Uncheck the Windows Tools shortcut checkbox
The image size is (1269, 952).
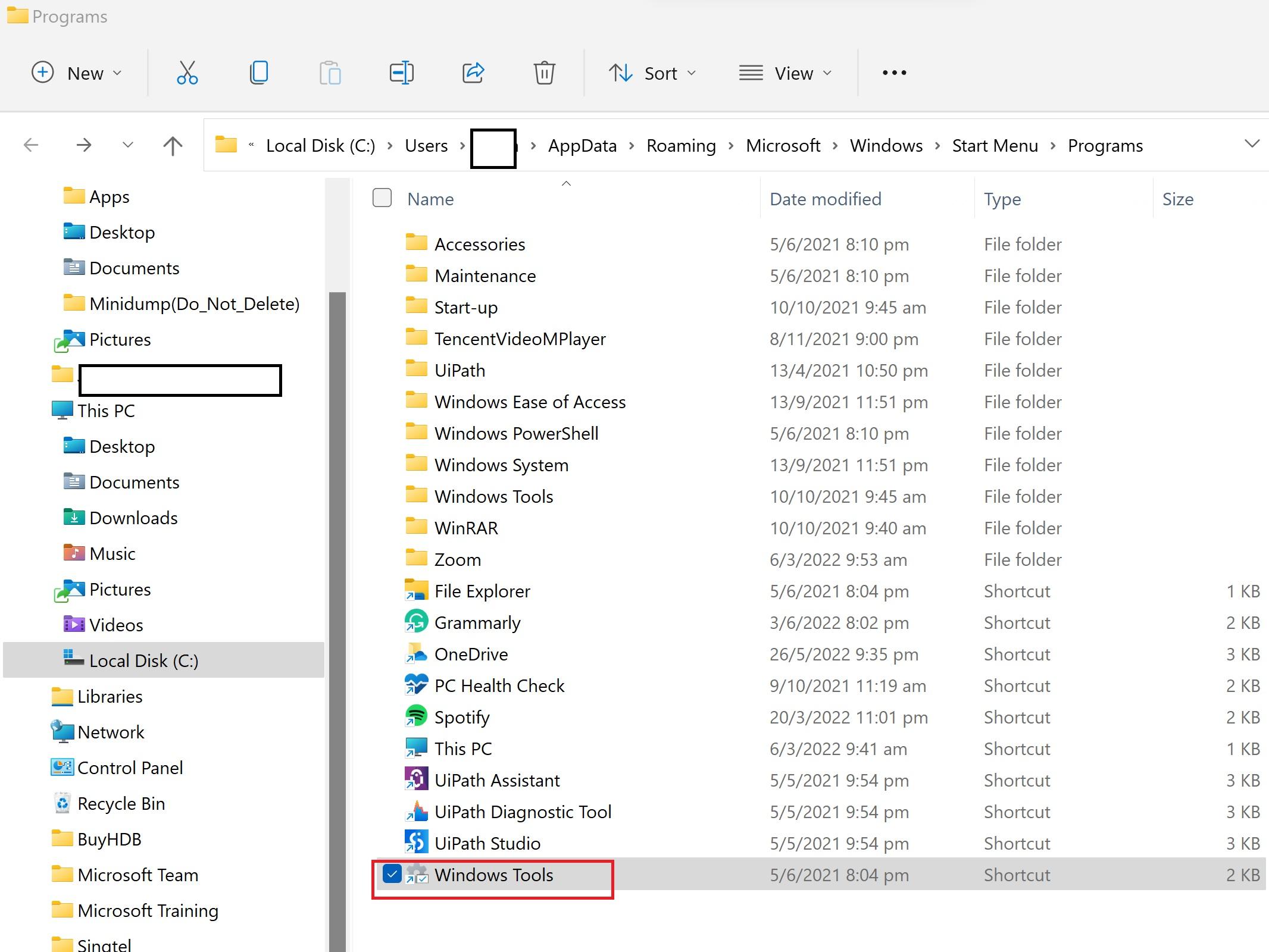pyautogui.click(x=392, y=874)
